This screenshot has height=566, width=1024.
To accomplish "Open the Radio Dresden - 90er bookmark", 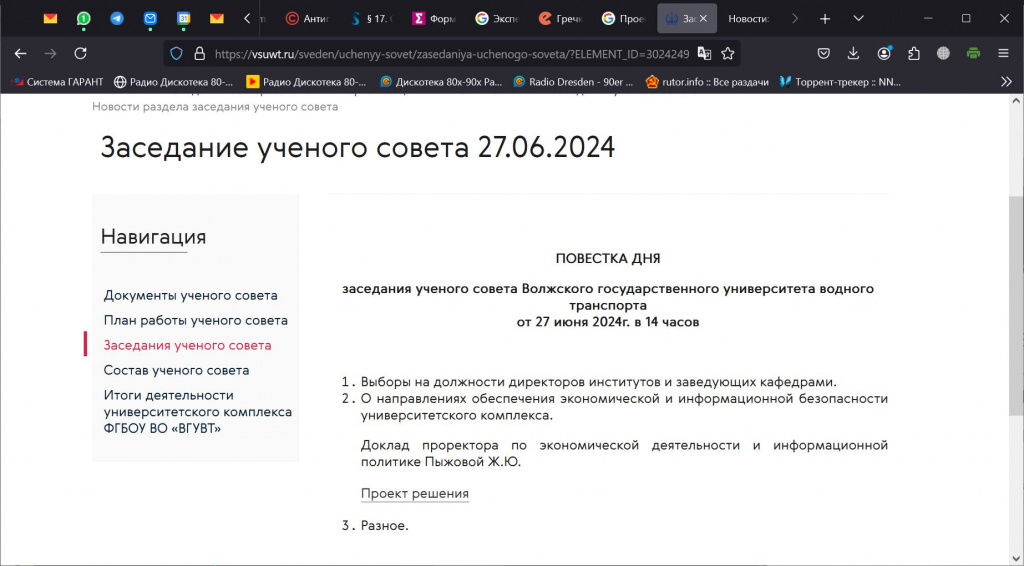I will pos(573,82).
